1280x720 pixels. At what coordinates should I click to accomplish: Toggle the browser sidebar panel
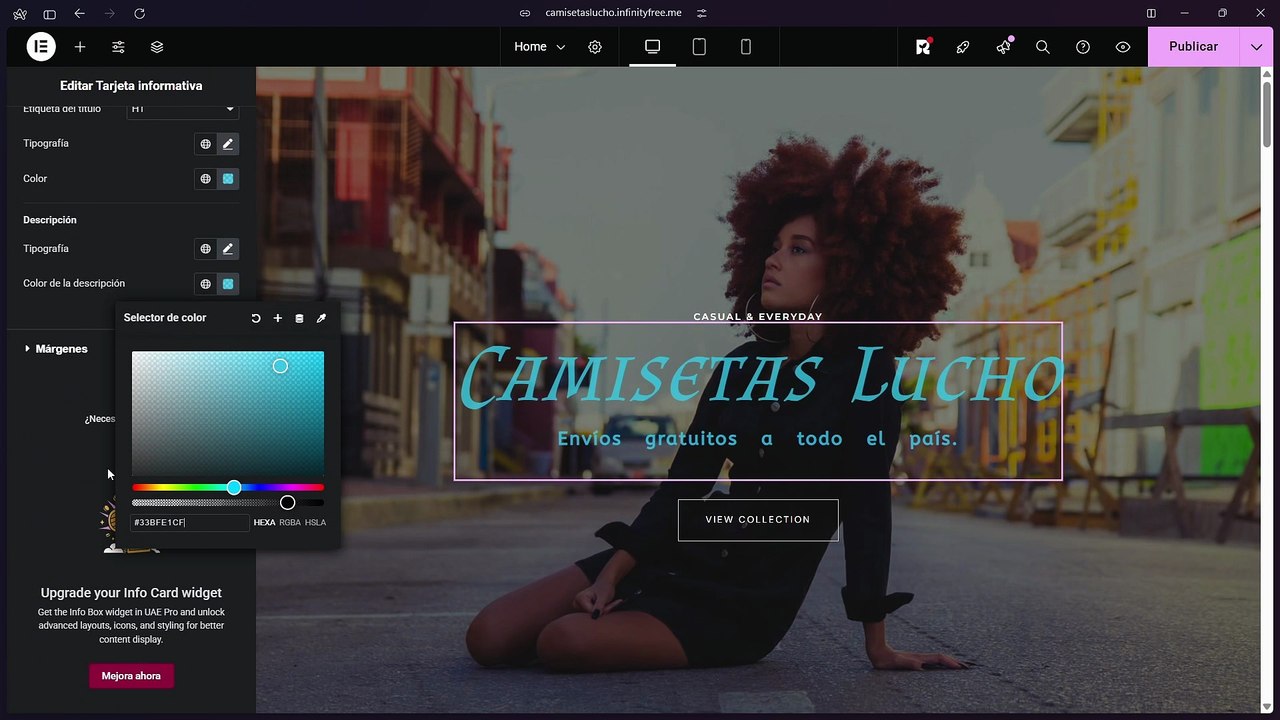click(x=49, y=13)
